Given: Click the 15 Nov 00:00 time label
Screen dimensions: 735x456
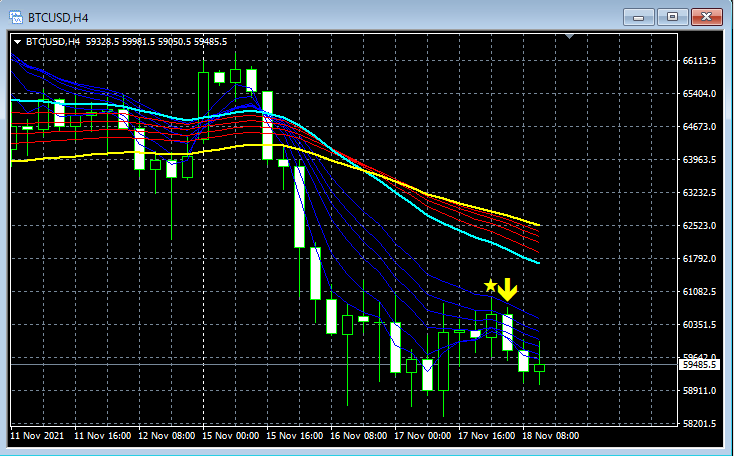Looking at the screenshot, I should (x=231, y=436).
